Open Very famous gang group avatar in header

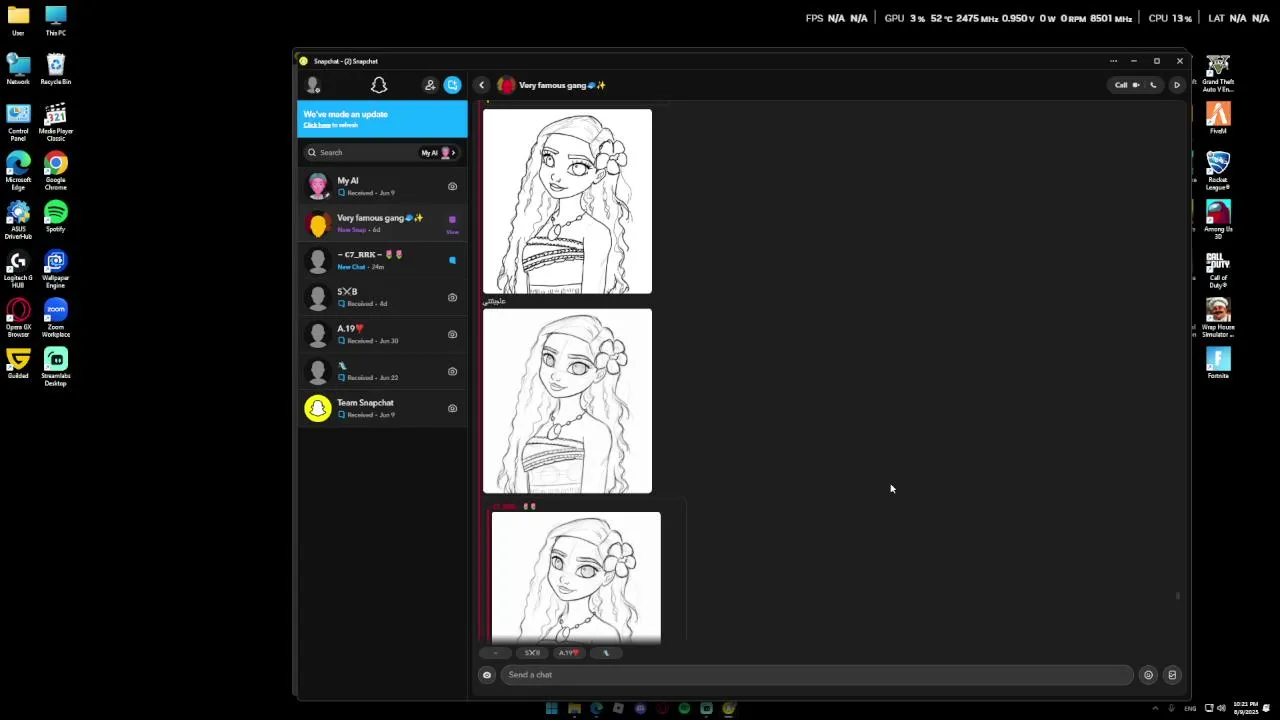[506, 85]
